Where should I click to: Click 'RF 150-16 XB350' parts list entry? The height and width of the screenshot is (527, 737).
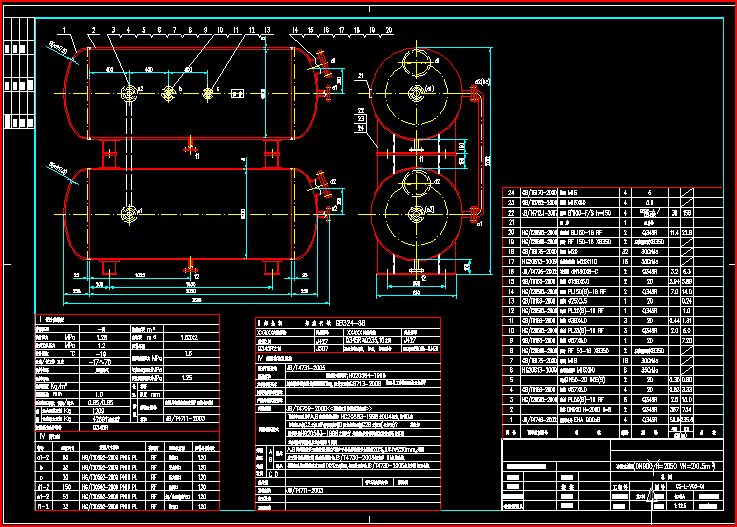coord(588,242)
